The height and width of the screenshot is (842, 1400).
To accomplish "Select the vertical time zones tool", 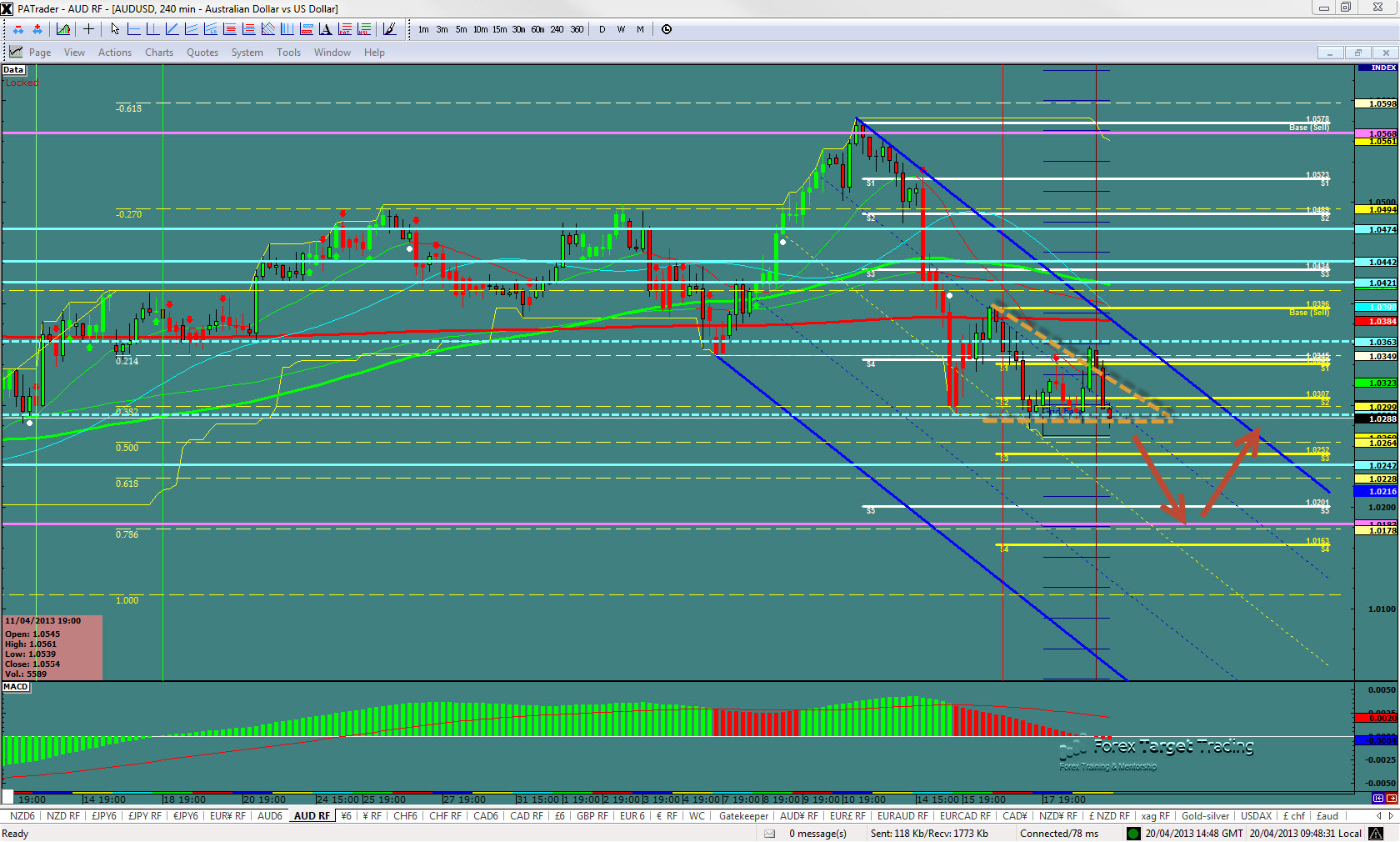I will click(287, 29).
